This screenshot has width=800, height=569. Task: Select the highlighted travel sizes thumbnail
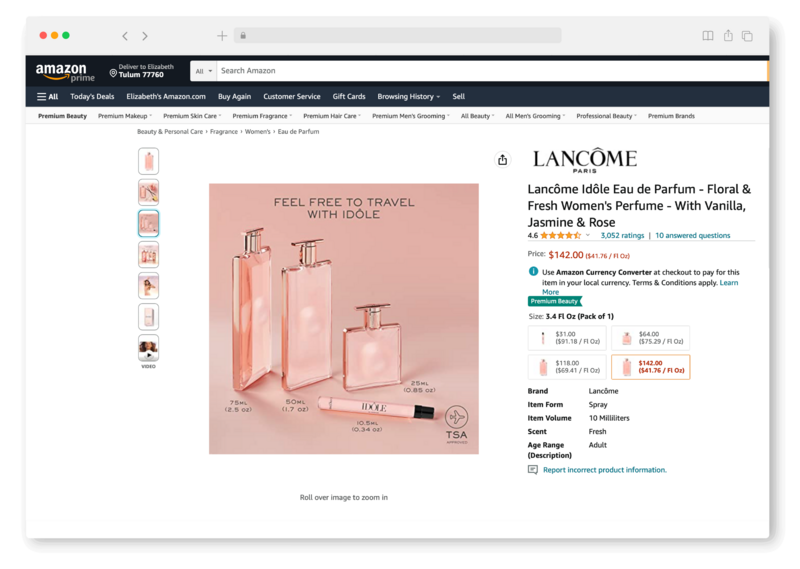click(x=148, y=224)
